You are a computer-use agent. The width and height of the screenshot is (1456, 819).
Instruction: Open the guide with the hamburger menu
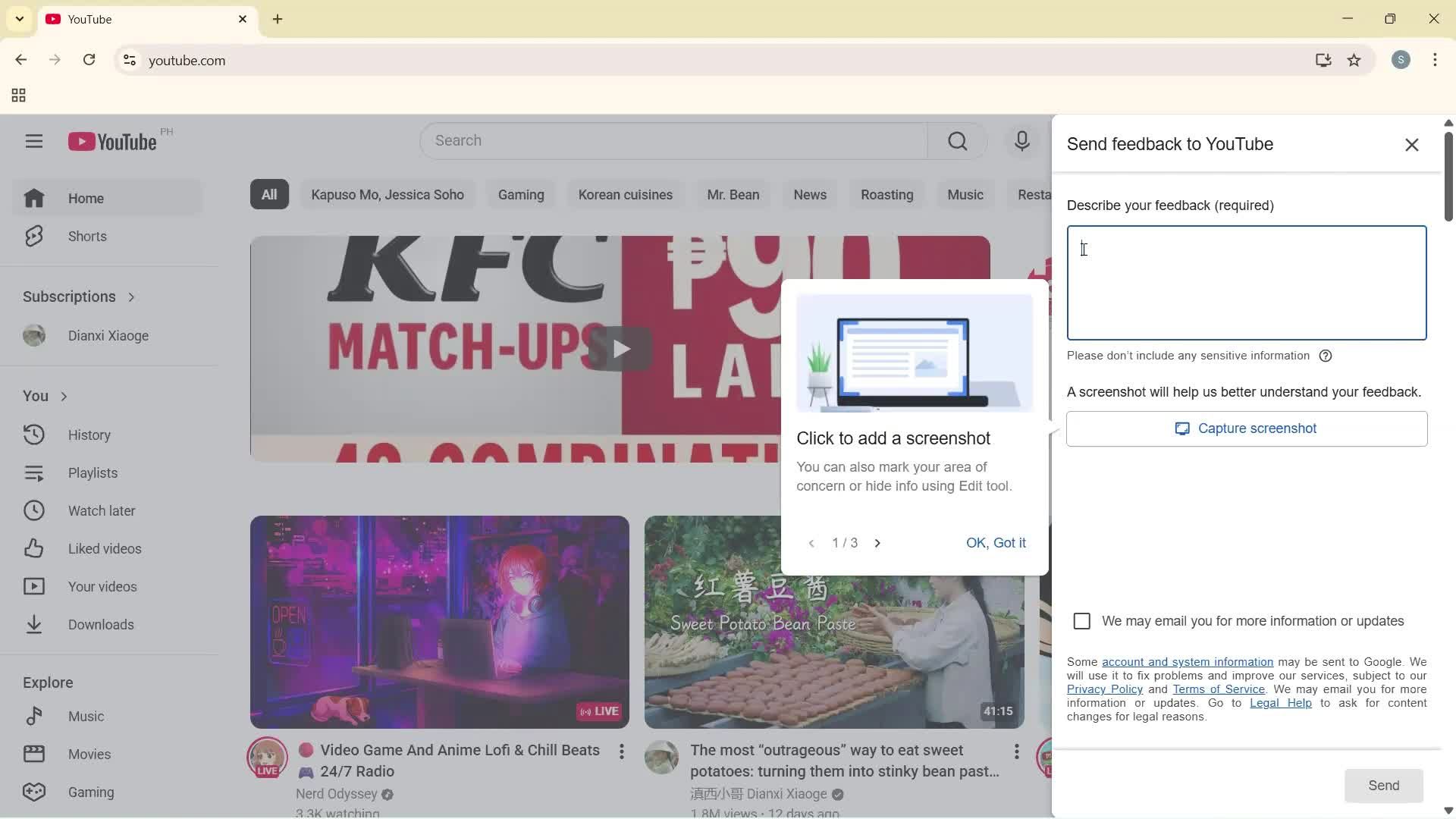34,141
